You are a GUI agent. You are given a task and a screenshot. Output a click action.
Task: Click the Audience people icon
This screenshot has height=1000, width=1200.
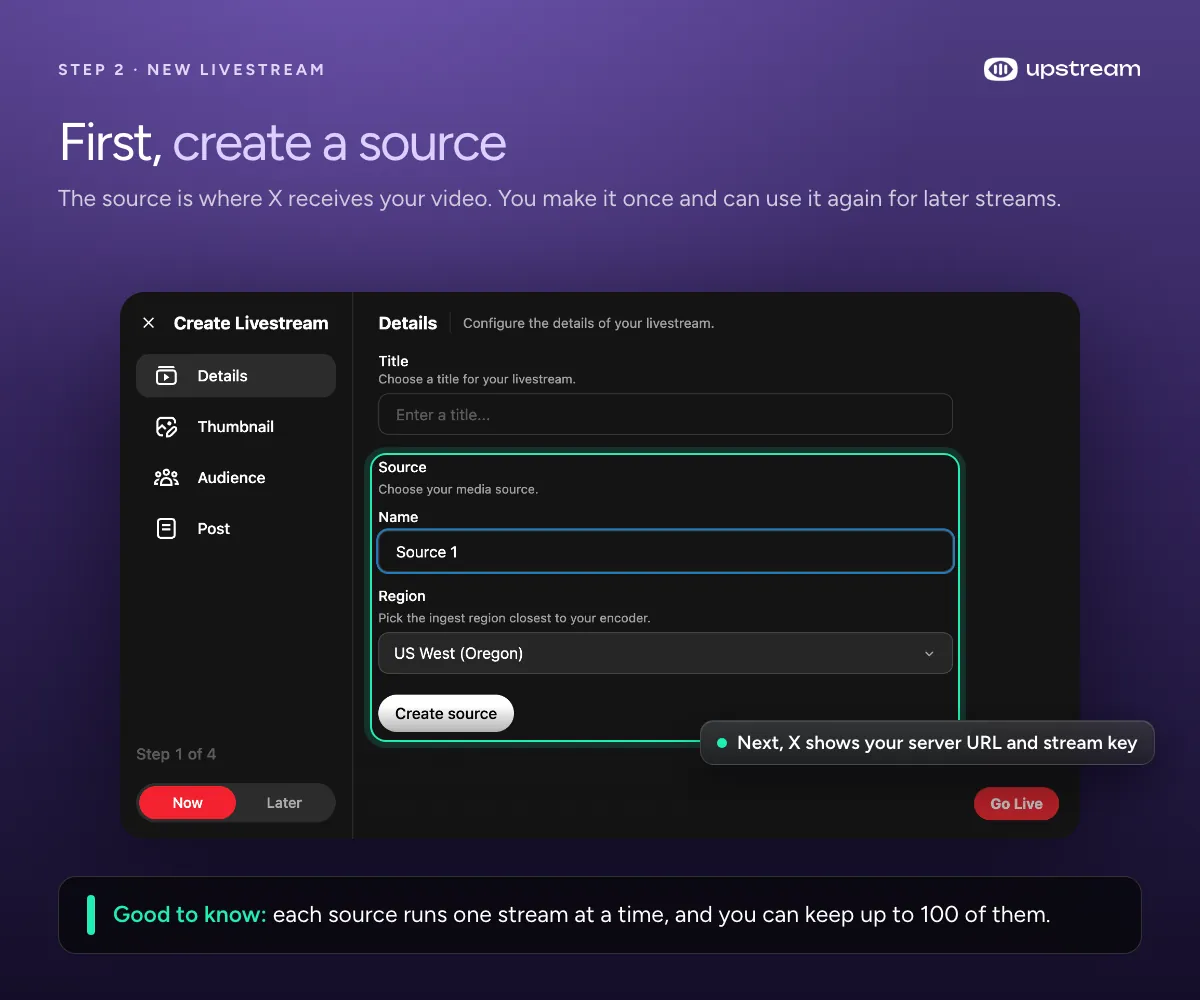[166, 478]
